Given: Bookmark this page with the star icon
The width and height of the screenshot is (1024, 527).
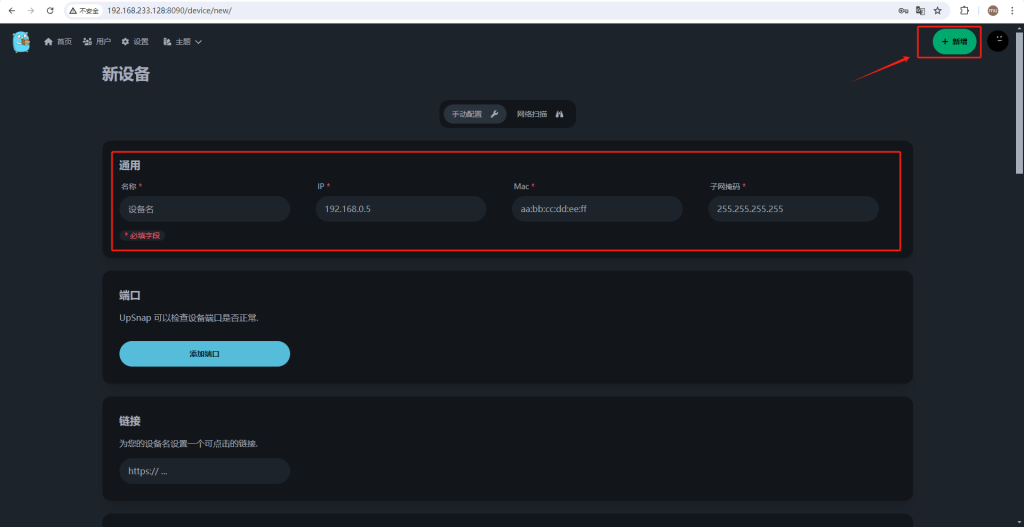Looking at the screenshot, I should [937, 10].
